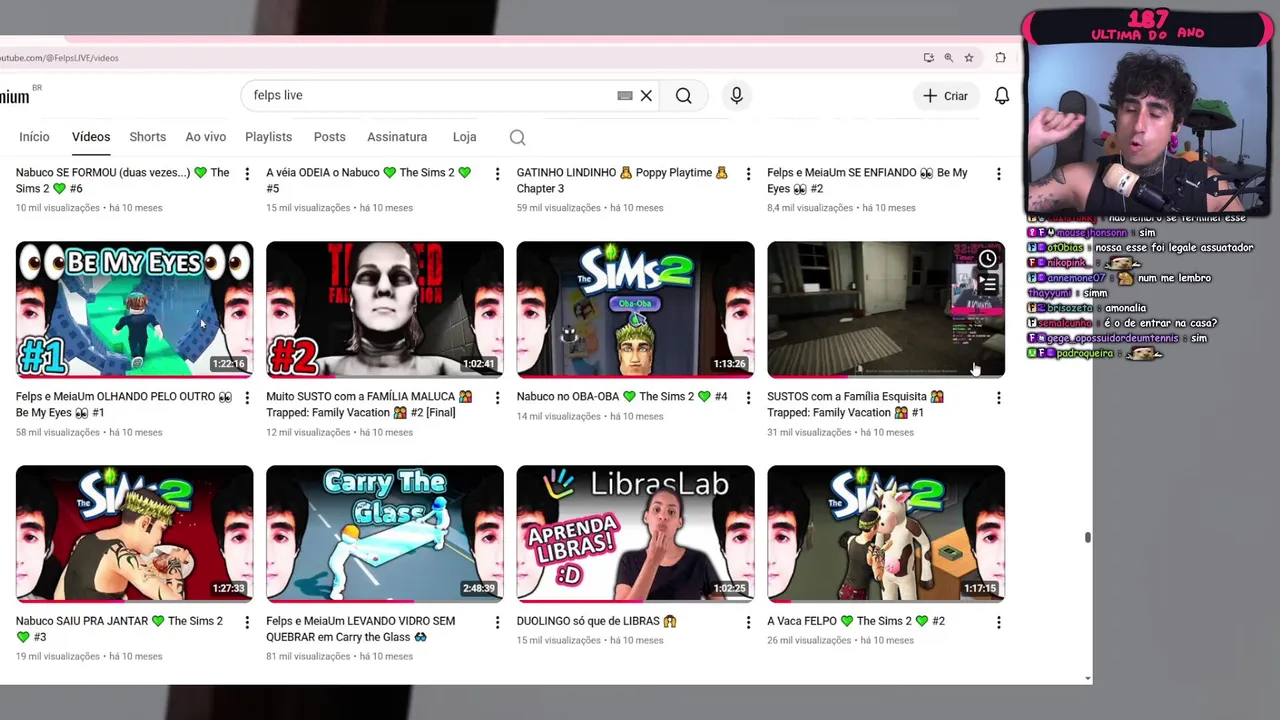Click the browser address bar URL
This screenshot has height=720, width=1280.
[60, 58]
